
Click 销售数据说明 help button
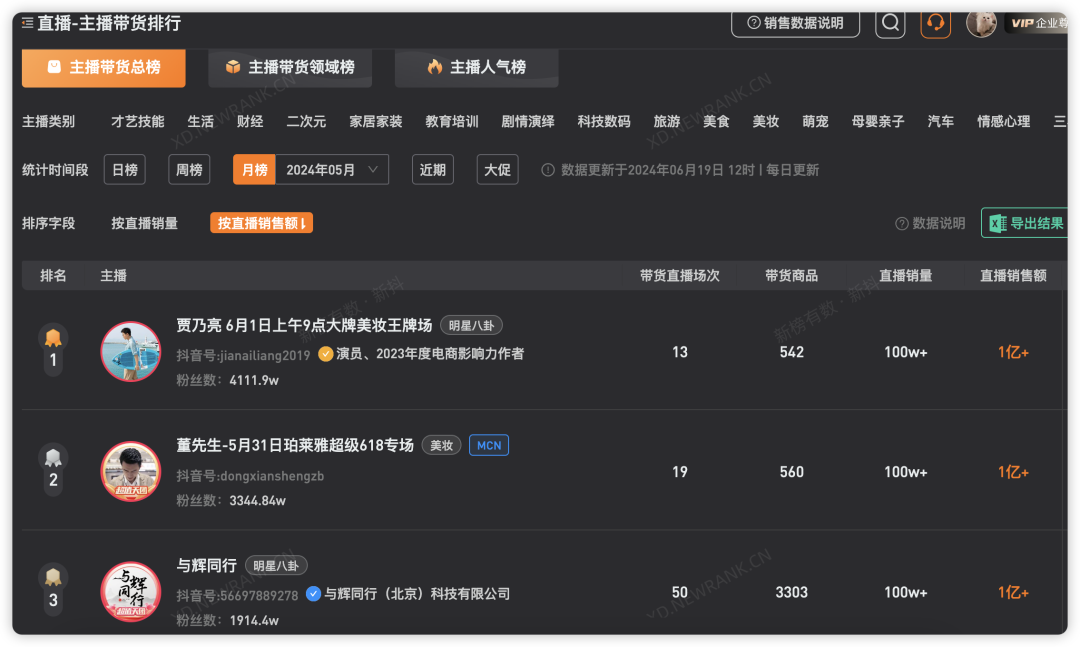796,23
